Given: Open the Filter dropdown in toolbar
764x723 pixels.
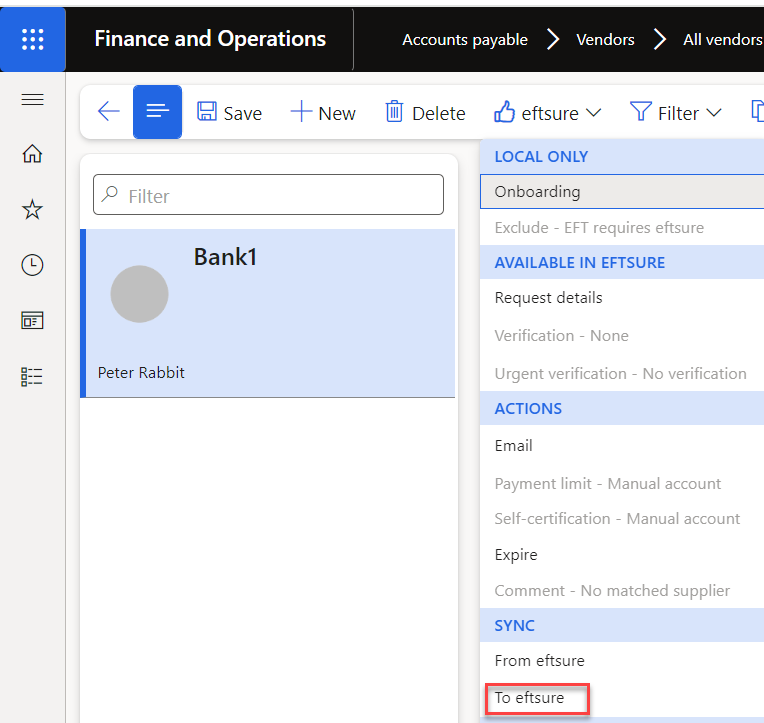Looking at the screenshot, I should click(676, 113).
